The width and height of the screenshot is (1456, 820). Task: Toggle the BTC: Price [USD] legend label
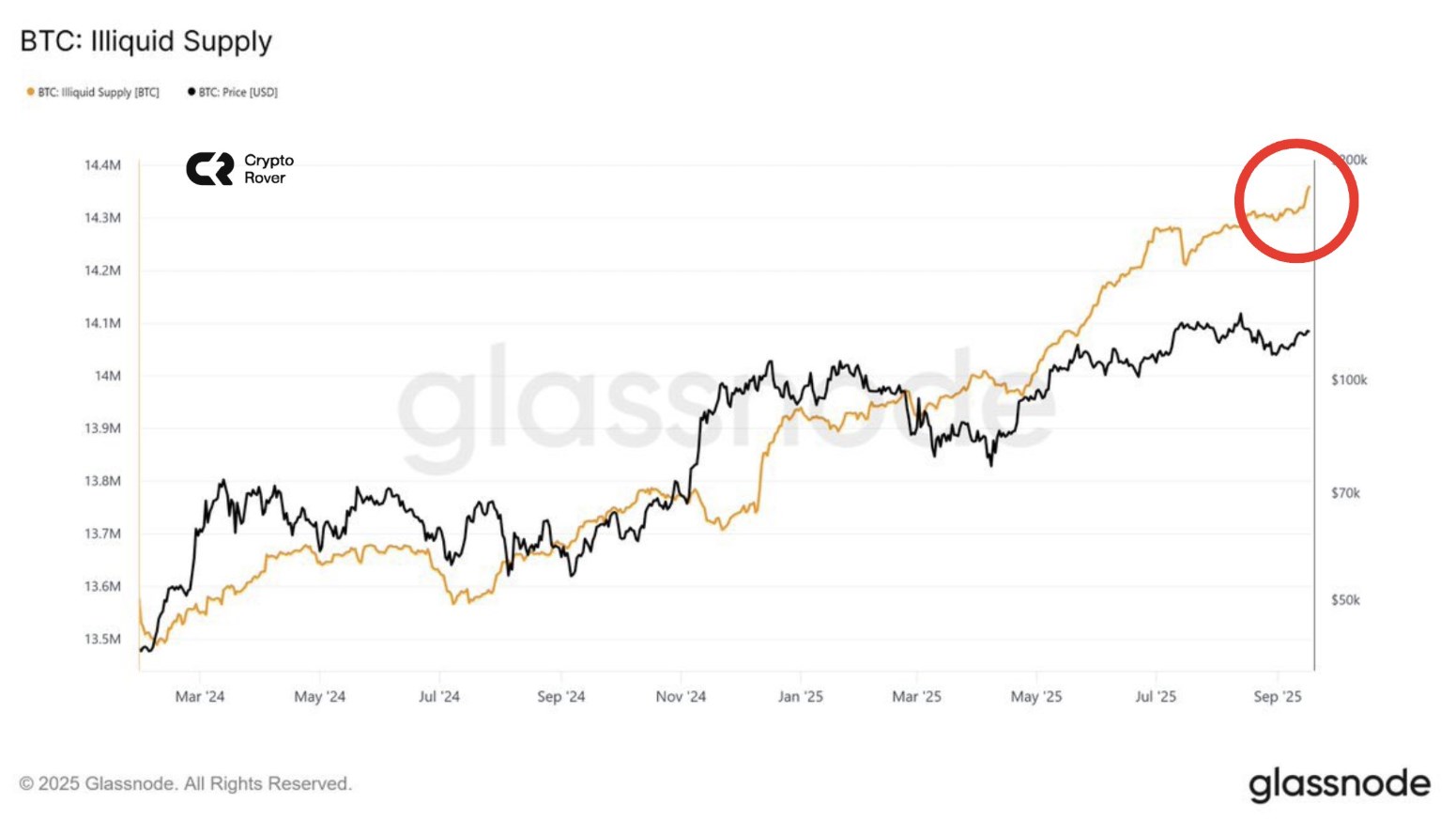238,92
